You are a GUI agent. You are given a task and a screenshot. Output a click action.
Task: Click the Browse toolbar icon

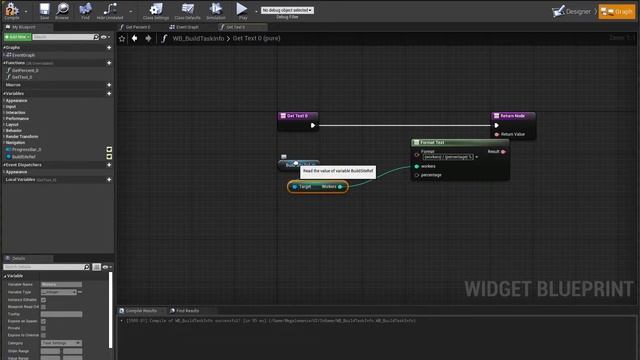pyautogui.click(x=62, y=11)
